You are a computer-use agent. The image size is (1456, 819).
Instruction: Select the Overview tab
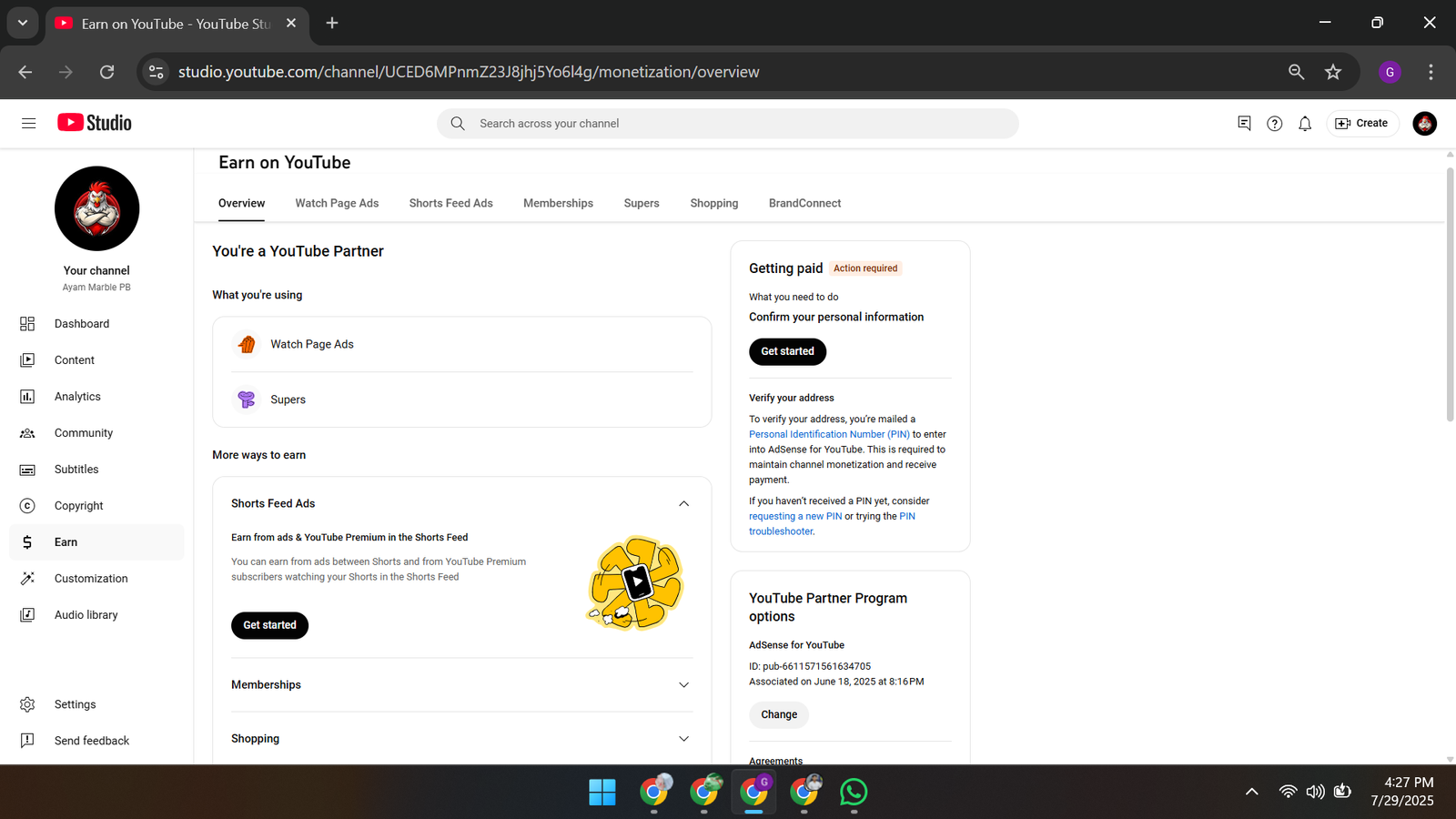(241, 203)
